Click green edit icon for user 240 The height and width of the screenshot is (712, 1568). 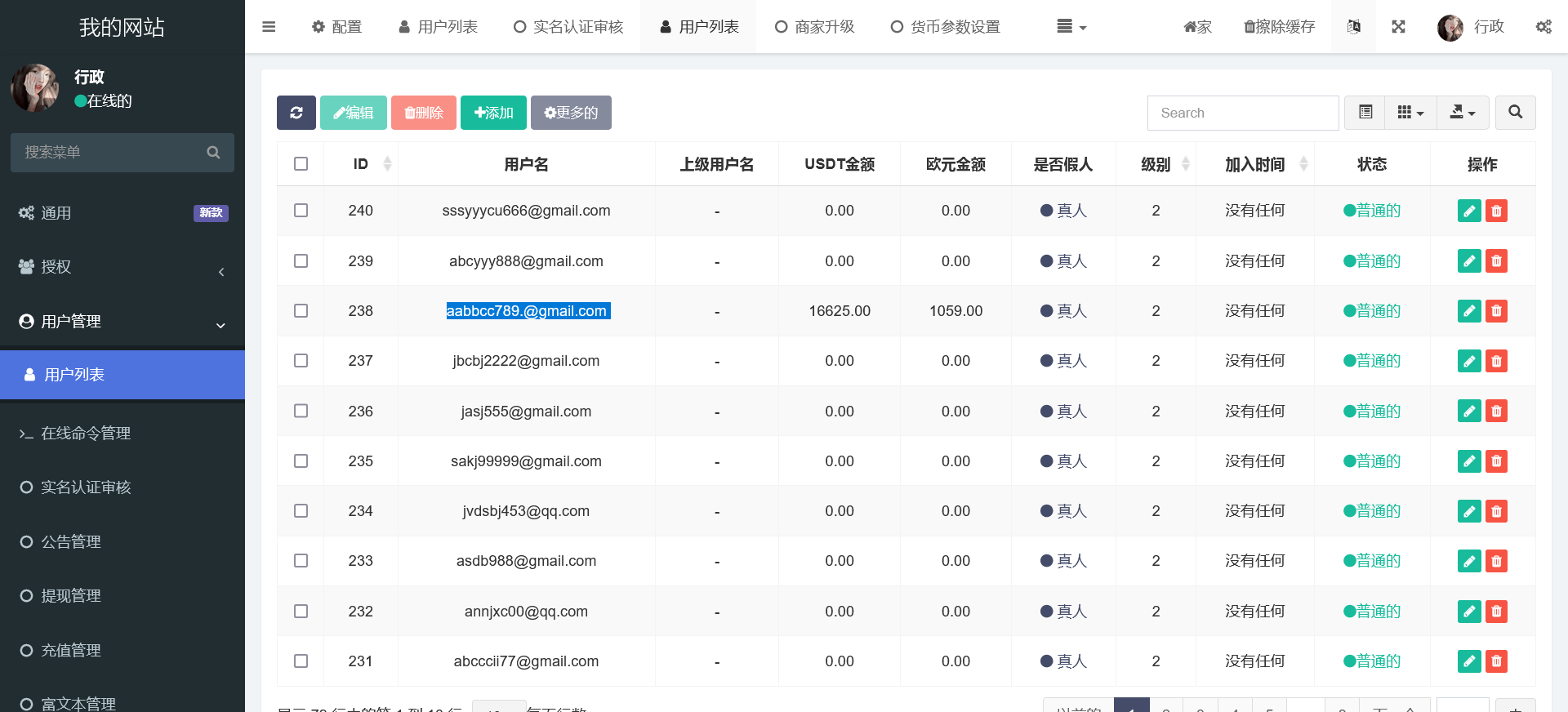pos(1468,211)
